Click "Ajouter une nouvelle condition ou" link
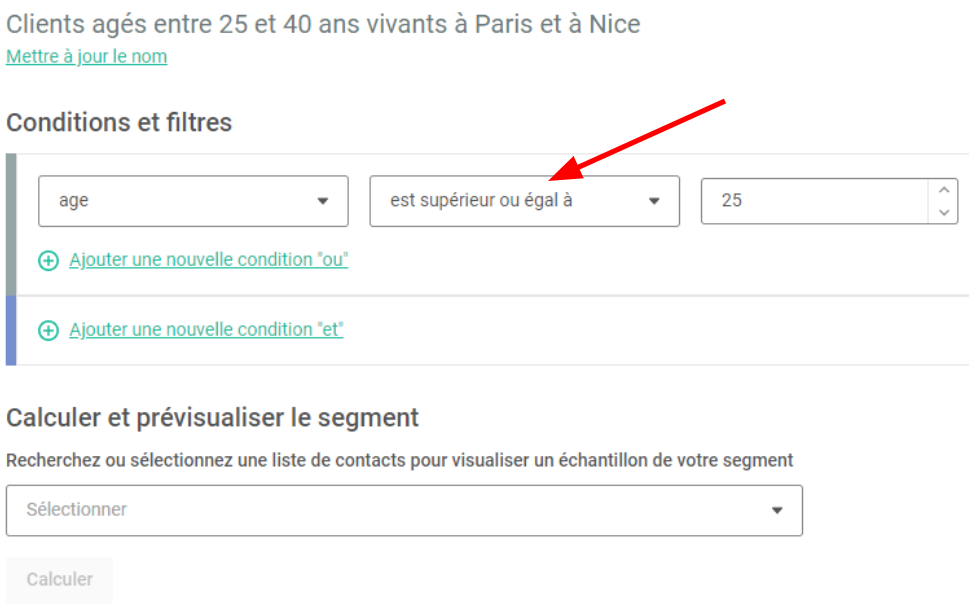The height and width of the screenshot is (611, 969). [x=209, y=259]
